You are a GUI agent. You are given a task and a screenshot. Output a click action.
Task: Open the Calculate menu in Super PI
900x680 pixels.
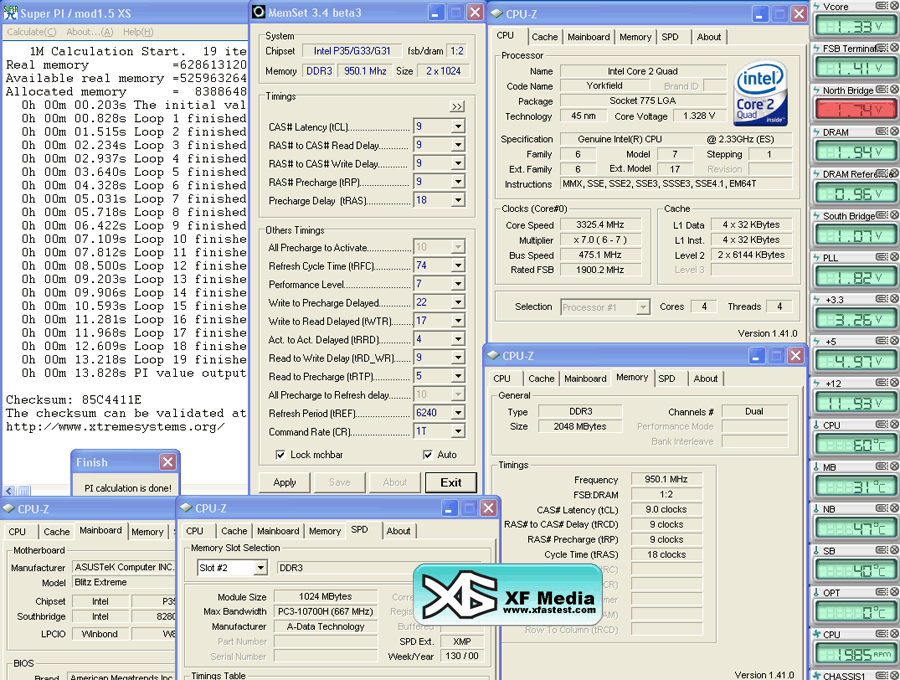click(32, 32)
